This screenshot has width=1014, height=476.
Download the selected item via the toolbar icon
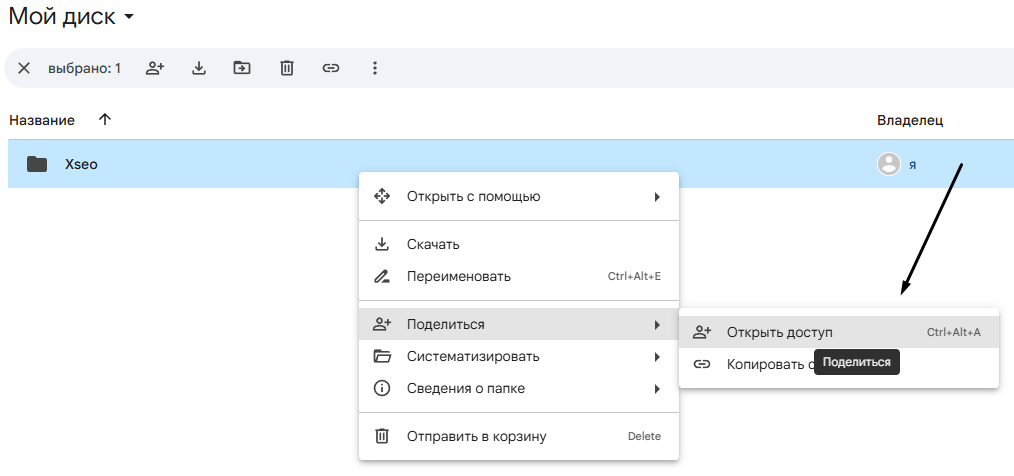pyautogui.click(x=199, y=68)
